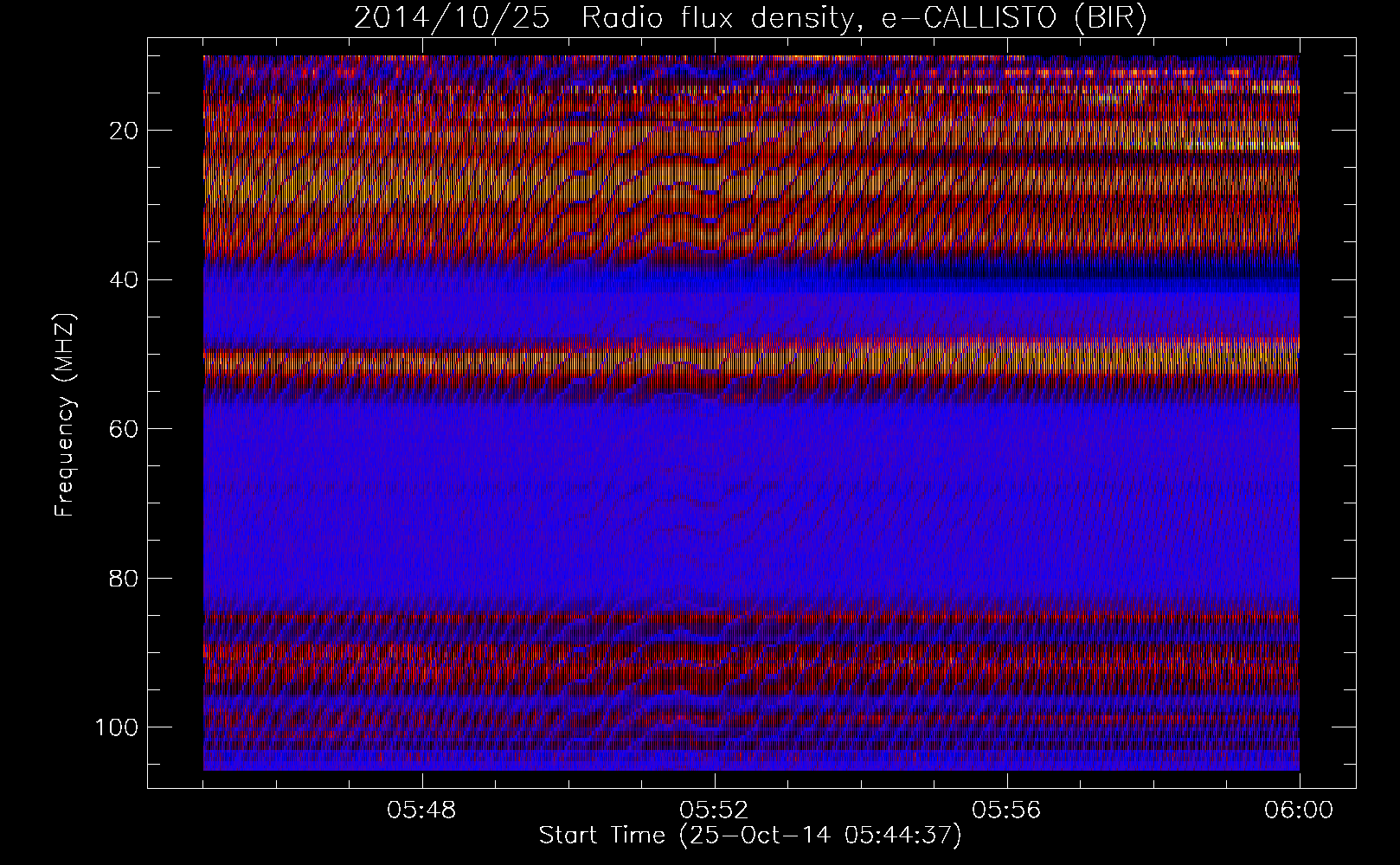
Task: Click the 06:00 time tick label
Action: coord(1299,811)
